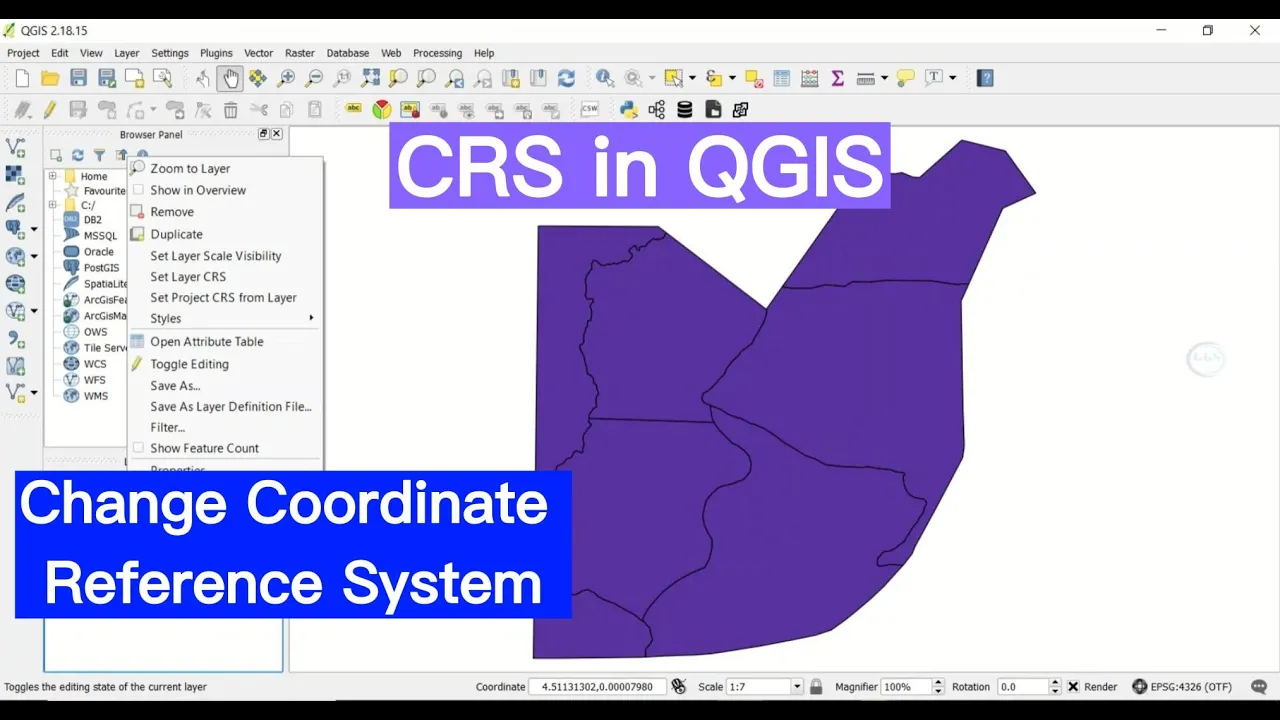Open dropdown beside Add PostGIS Layer icon

pyautogui.click(x=34, y=229)
